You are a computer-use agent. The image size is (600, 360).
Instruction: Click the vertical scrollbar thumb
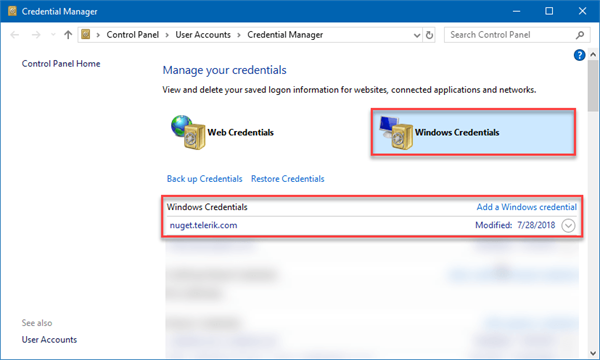[x=593, y=85]
